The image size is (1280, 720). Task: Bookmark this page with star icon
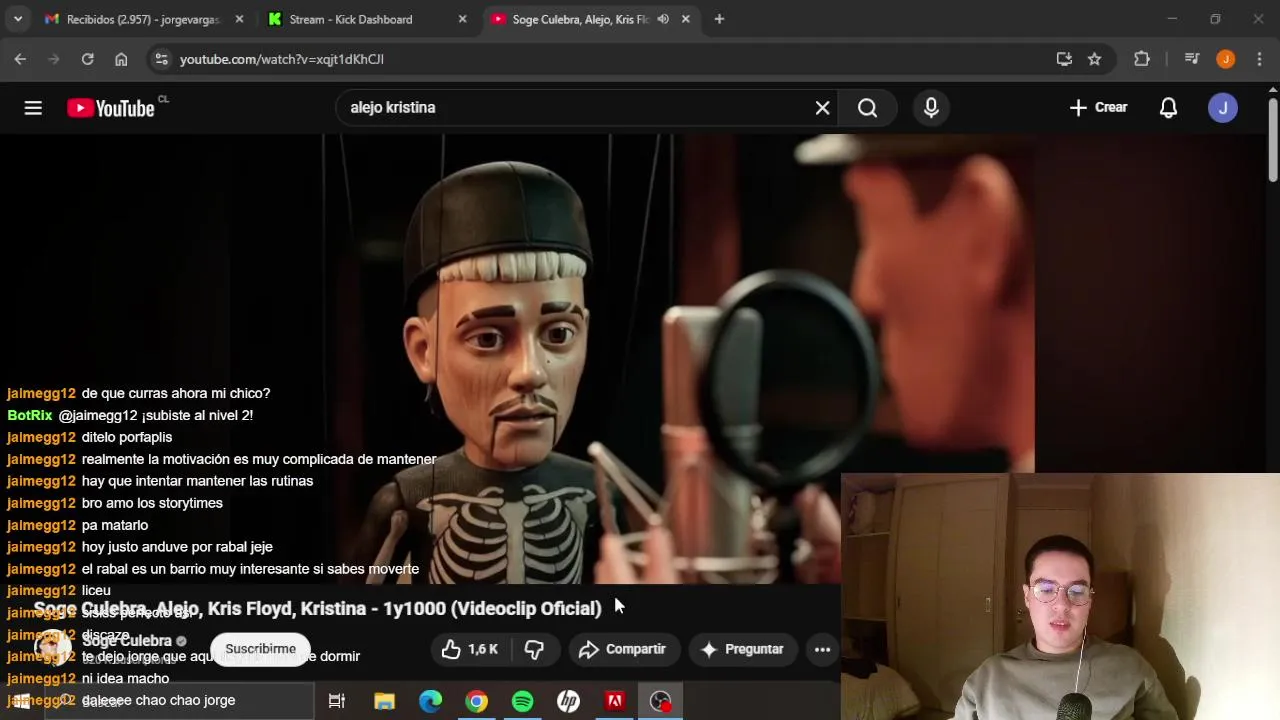(1094, 59)
